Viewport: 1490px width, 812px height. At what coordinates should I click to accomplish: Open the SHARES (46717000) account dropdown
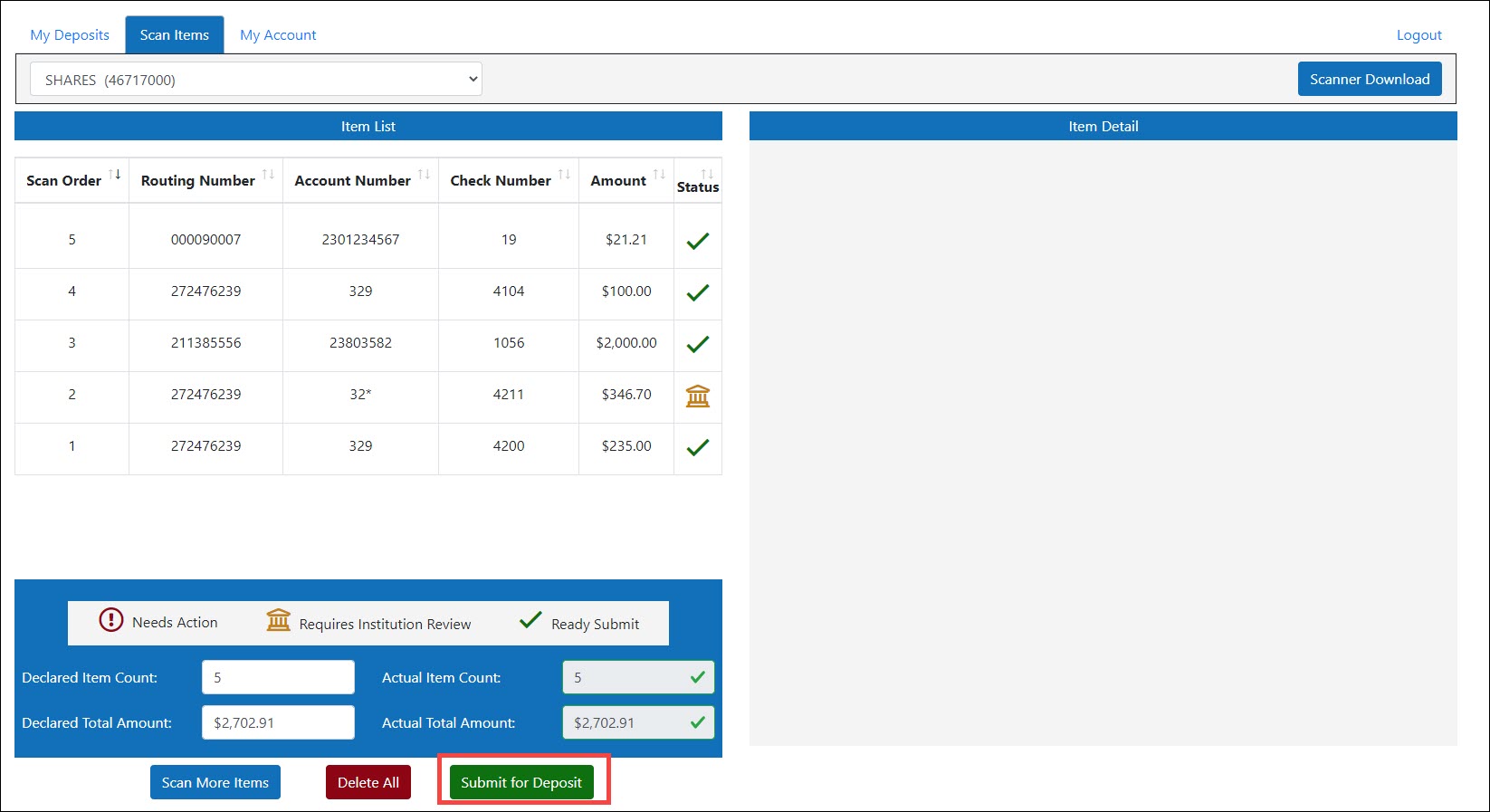click(x=256, y=80)
